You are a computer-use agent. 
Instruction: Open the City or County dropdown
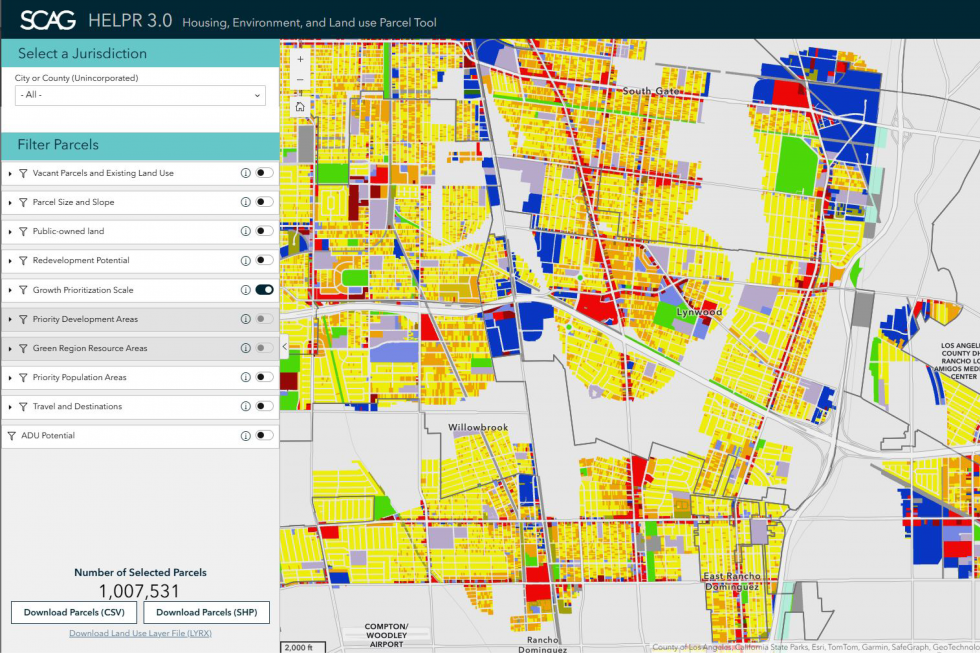coord(140,95)
